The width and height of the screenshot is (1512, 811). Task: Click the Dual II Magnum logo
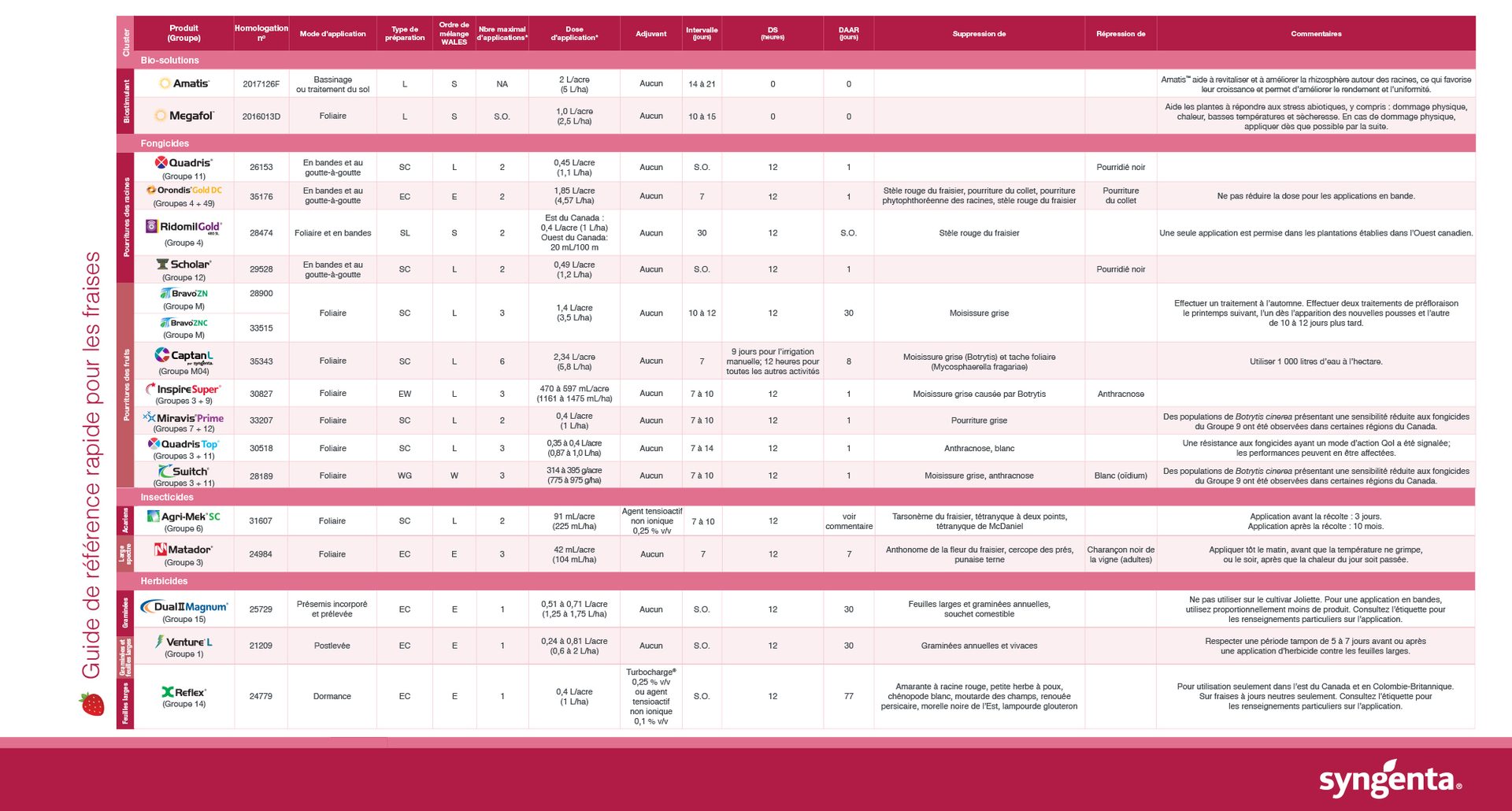pos(183,605)
